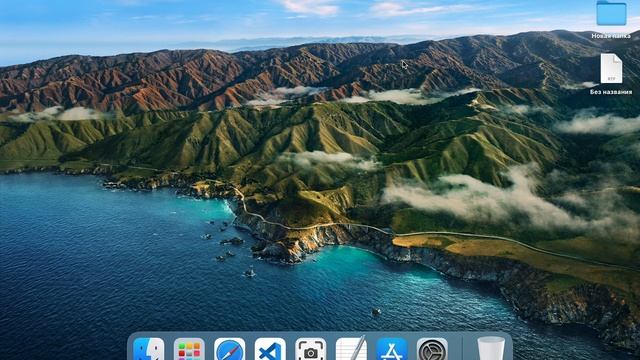Click the Новая папка folder label

(611, 36)
